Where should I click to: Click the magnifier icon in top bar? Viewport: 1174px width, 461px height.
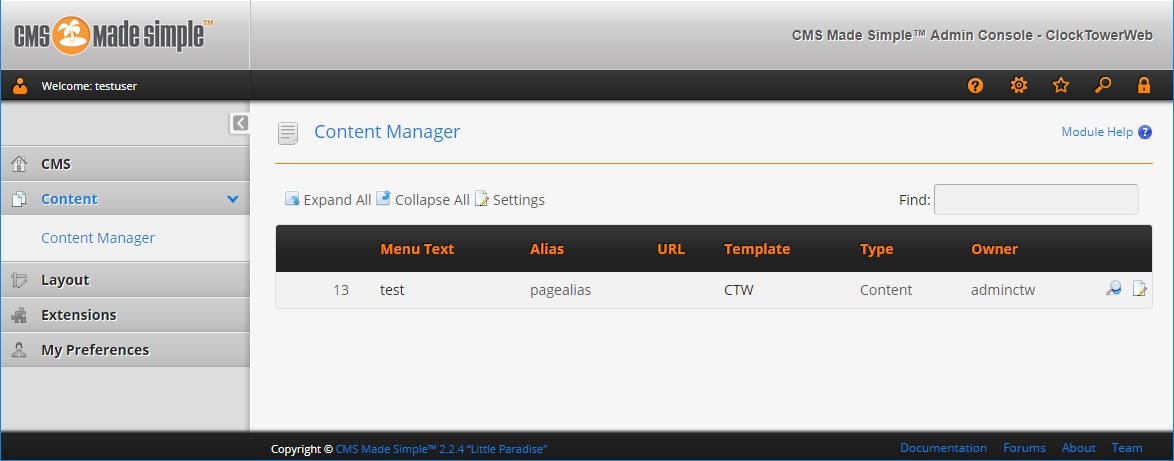(1103, 86)
